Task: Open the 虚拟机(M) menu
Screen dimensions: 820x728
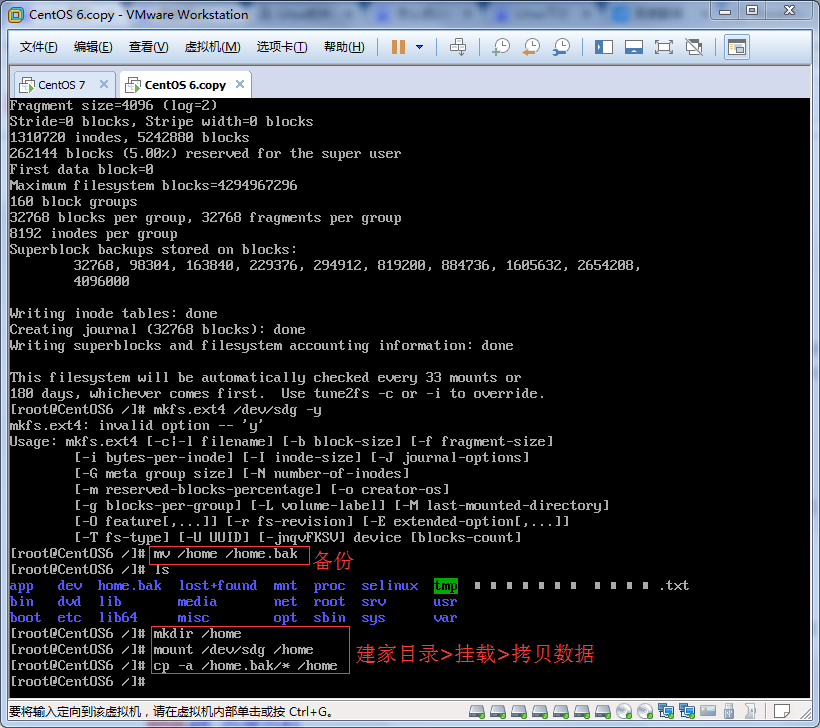Action: tap(212, 47)
